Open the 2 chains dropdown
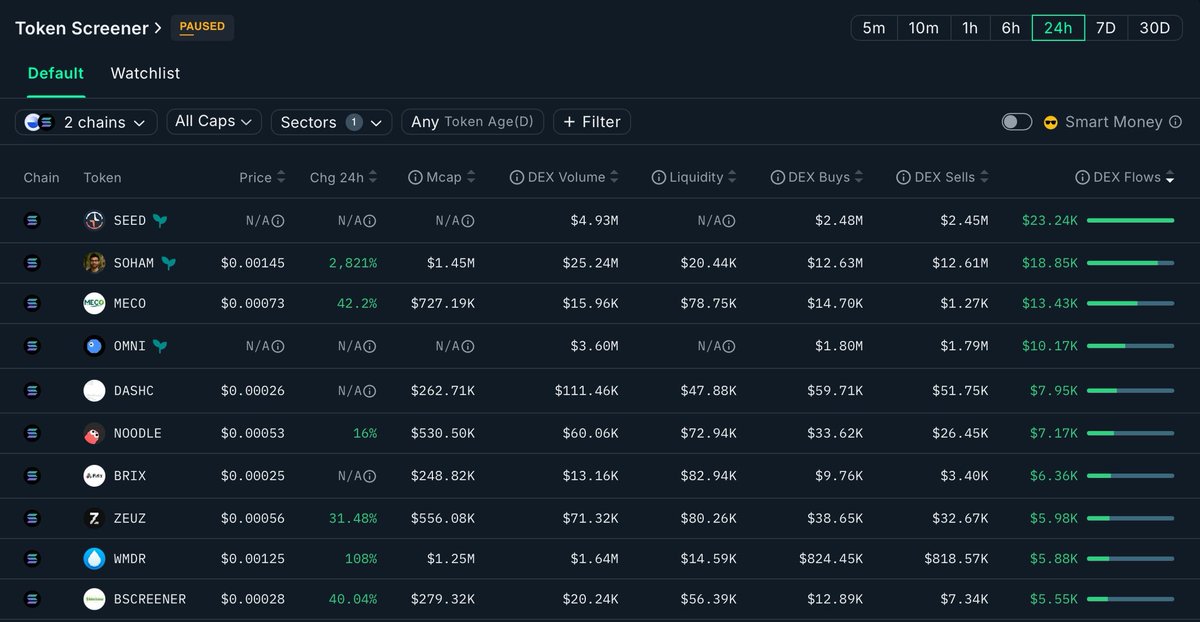This screenshot has width=1200, height=622. pos(86,122)
